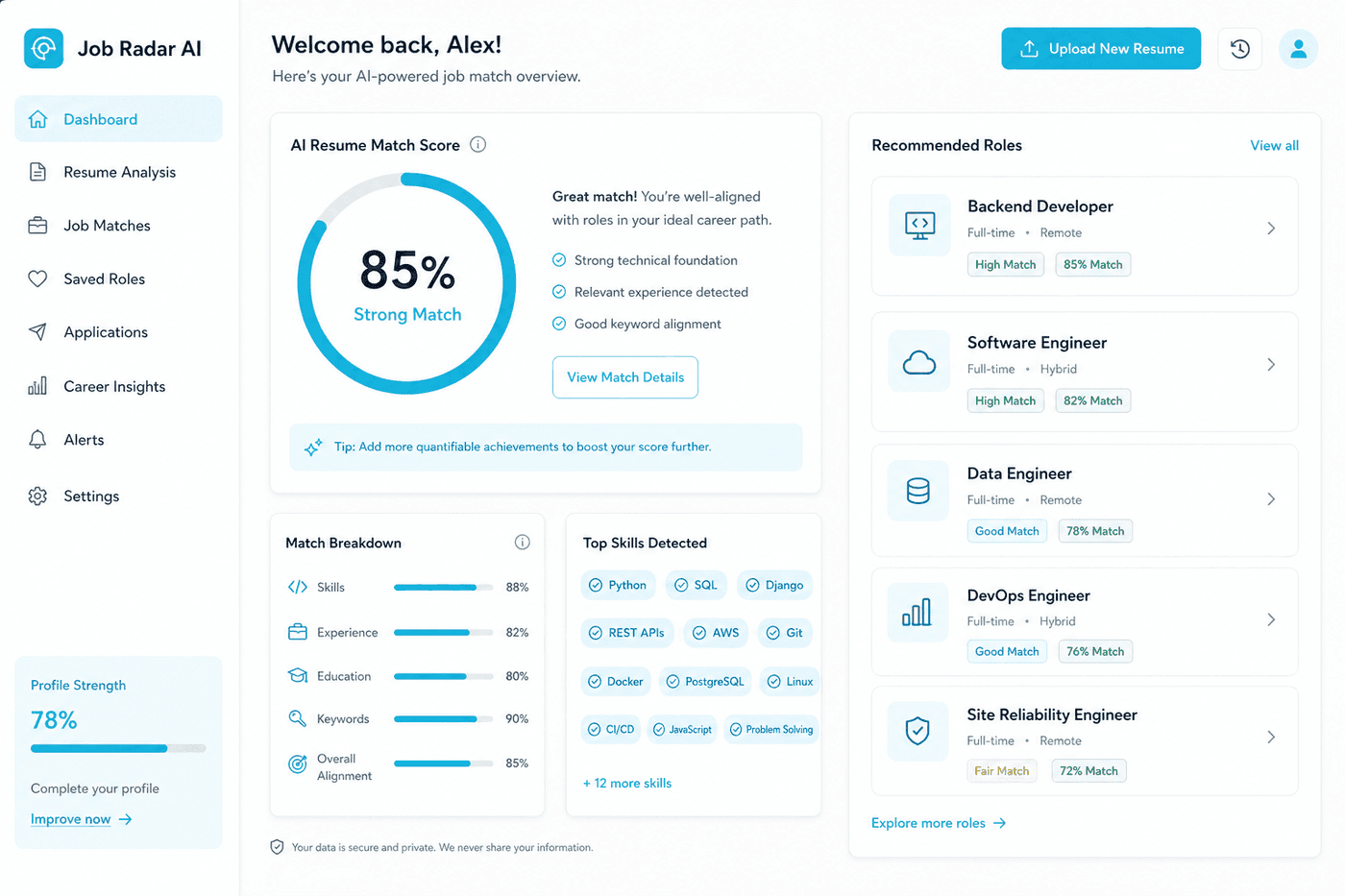1345x896 pixels.
Task: Click the Keywords magnifier icon
Action: click(x=298, y=718)
